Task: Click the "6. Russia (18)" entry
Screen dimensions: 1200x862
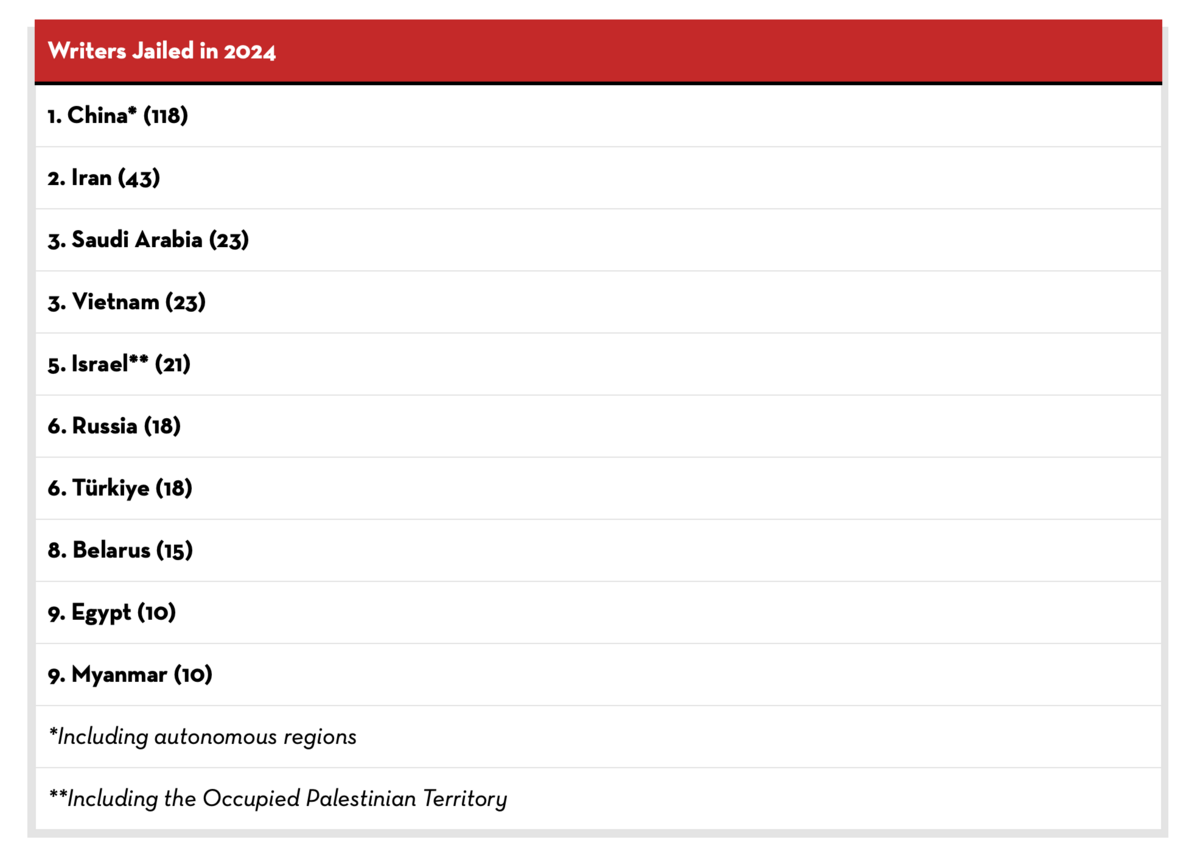Action: pos(598,426)
